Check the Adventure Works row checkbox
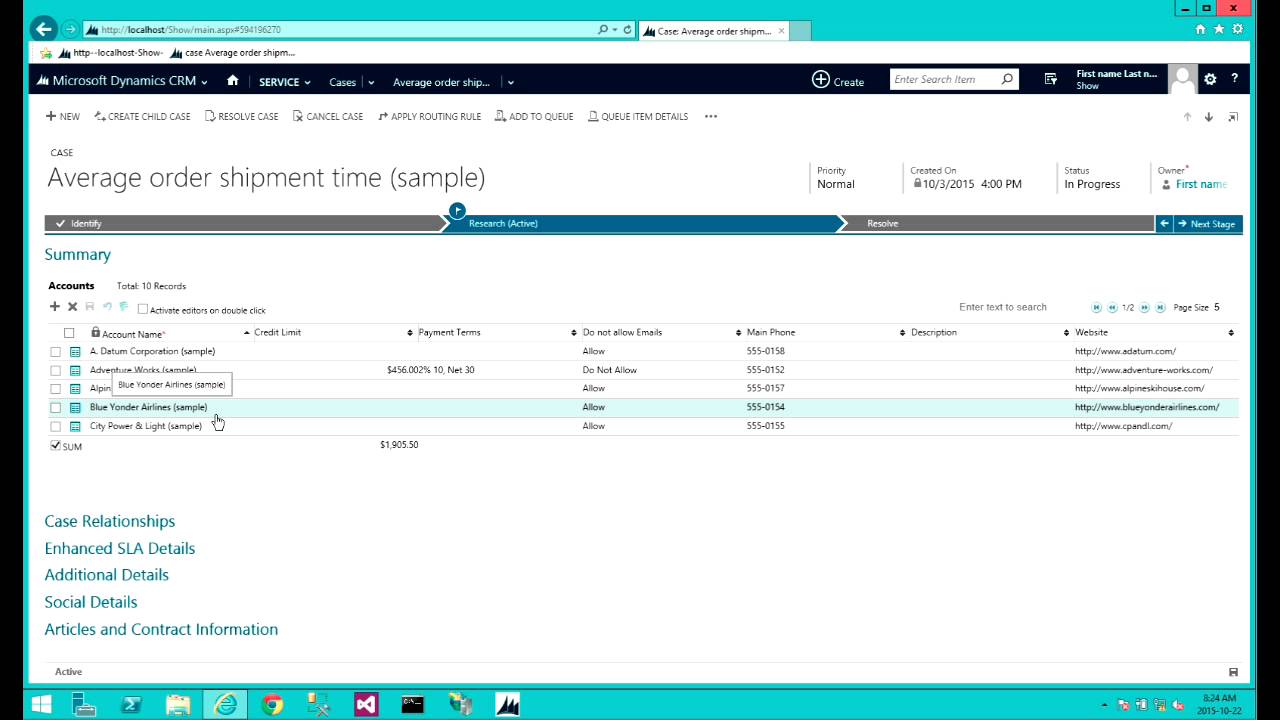This screenshot has width=1280, height=720. 55,370
